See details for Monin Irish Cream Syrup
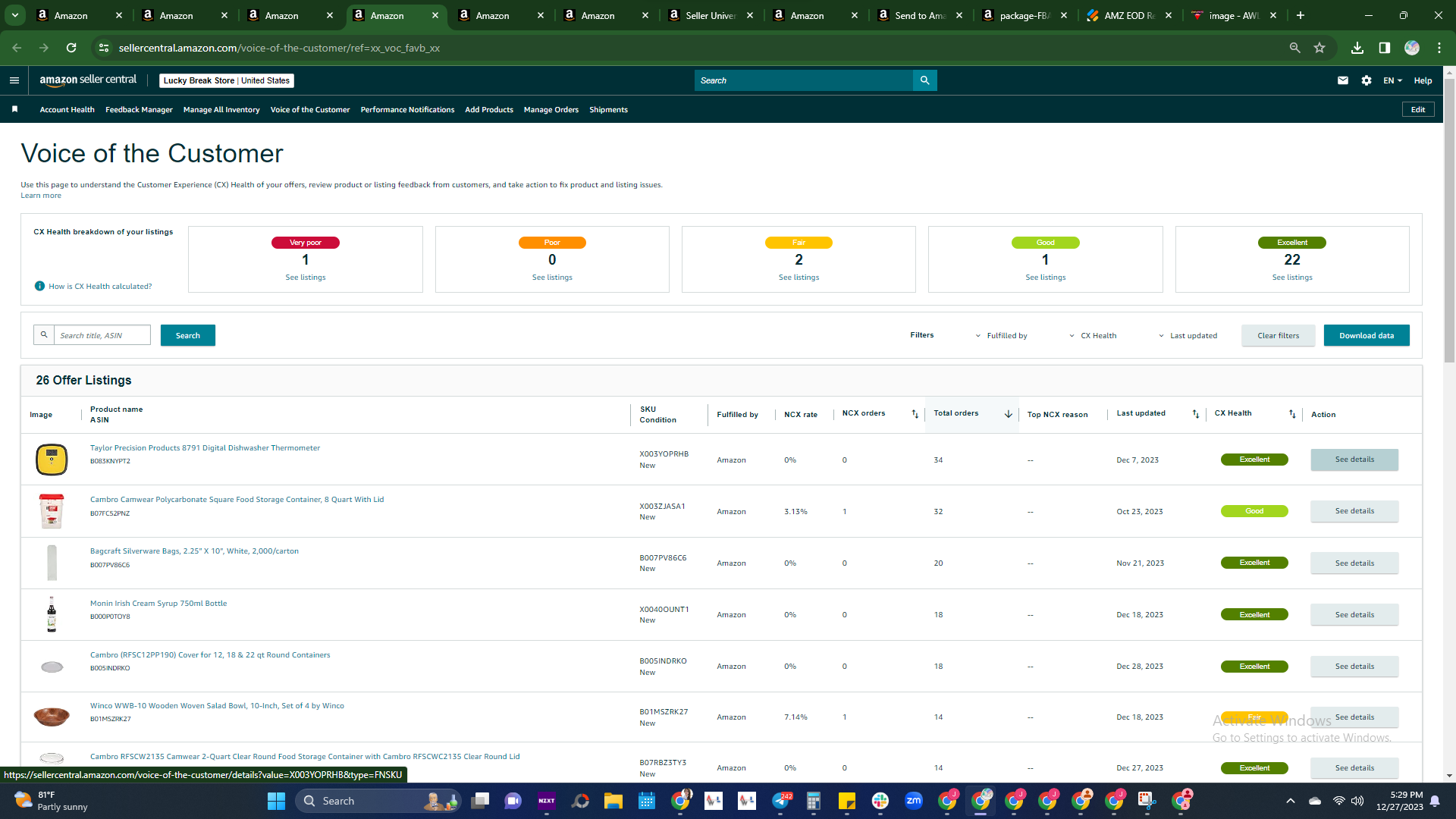 point(1354,615)
